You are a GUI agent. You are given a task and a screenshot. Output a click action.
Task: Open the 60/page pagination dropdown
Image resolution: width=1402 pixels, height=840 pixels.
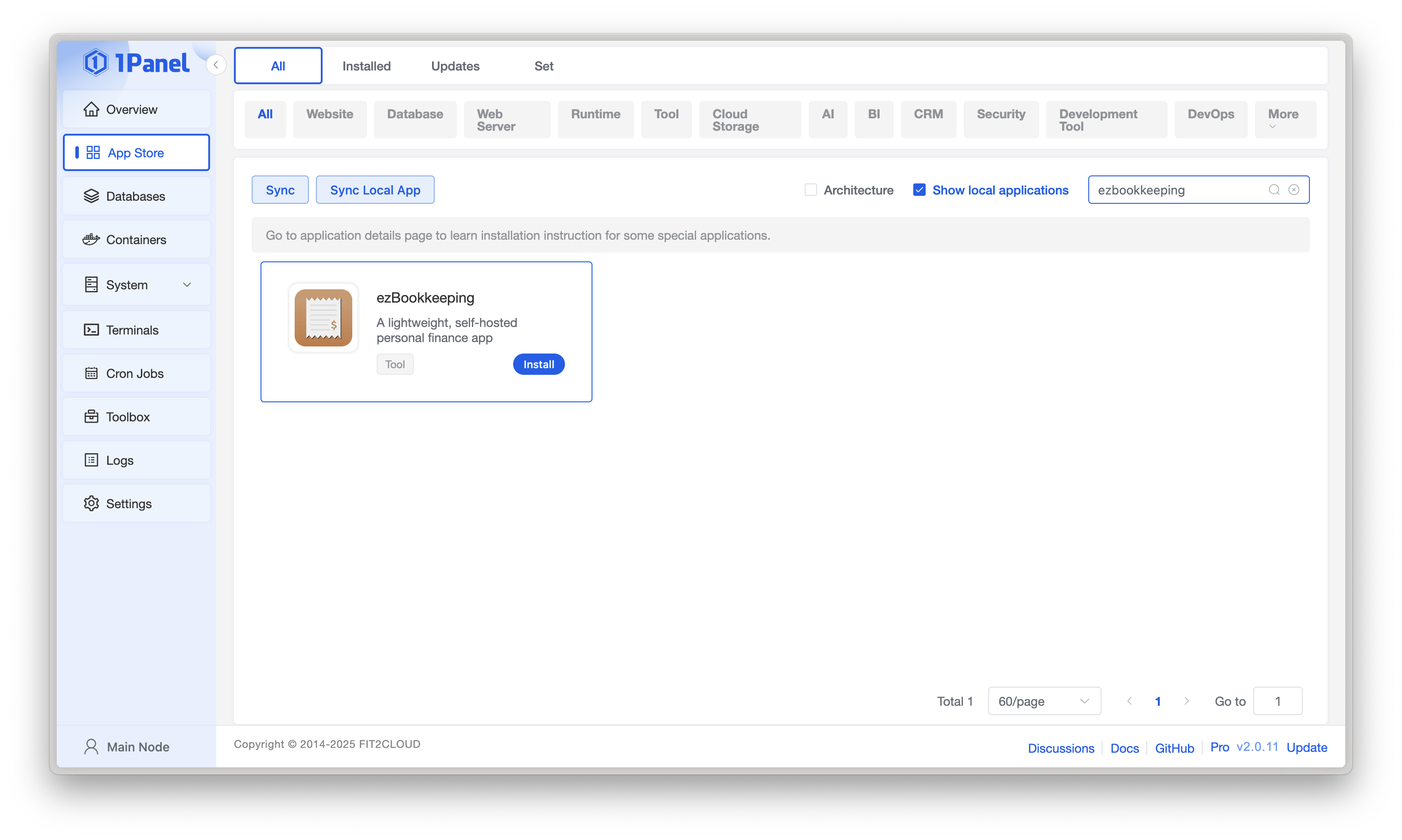1044,701
